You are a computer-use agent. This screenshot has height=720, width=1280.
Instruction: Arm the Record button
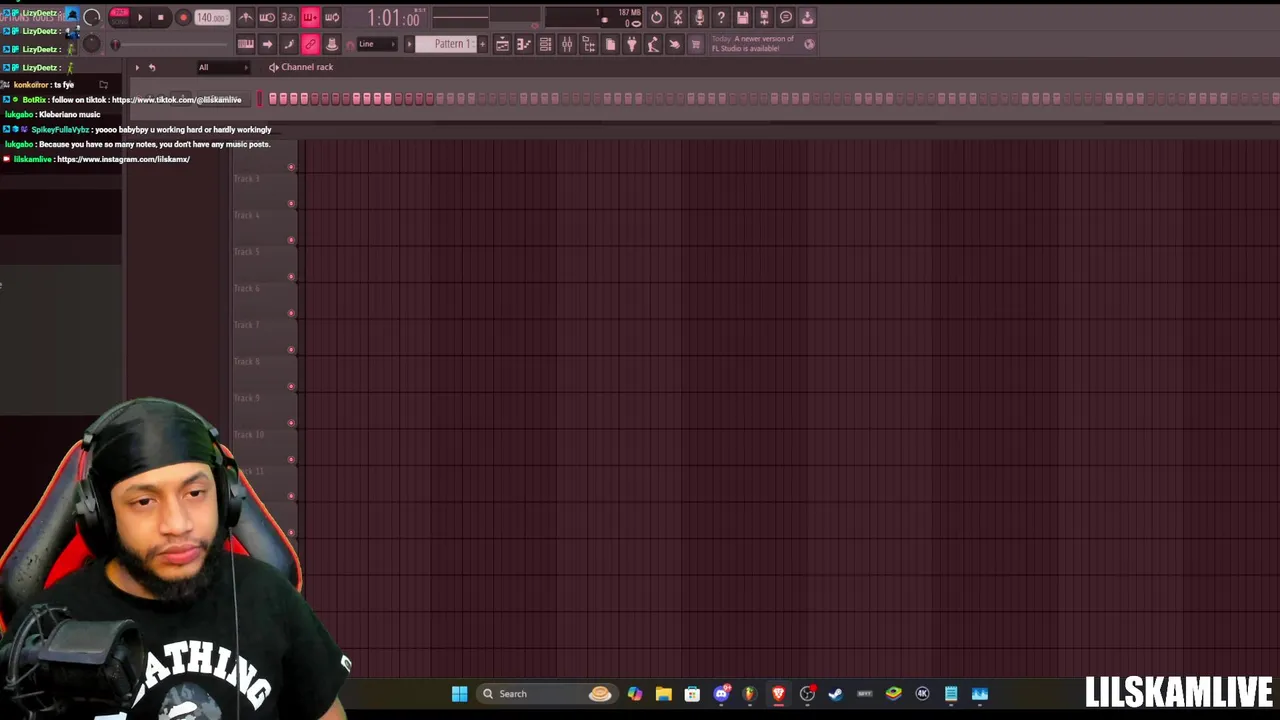[183, 17]
